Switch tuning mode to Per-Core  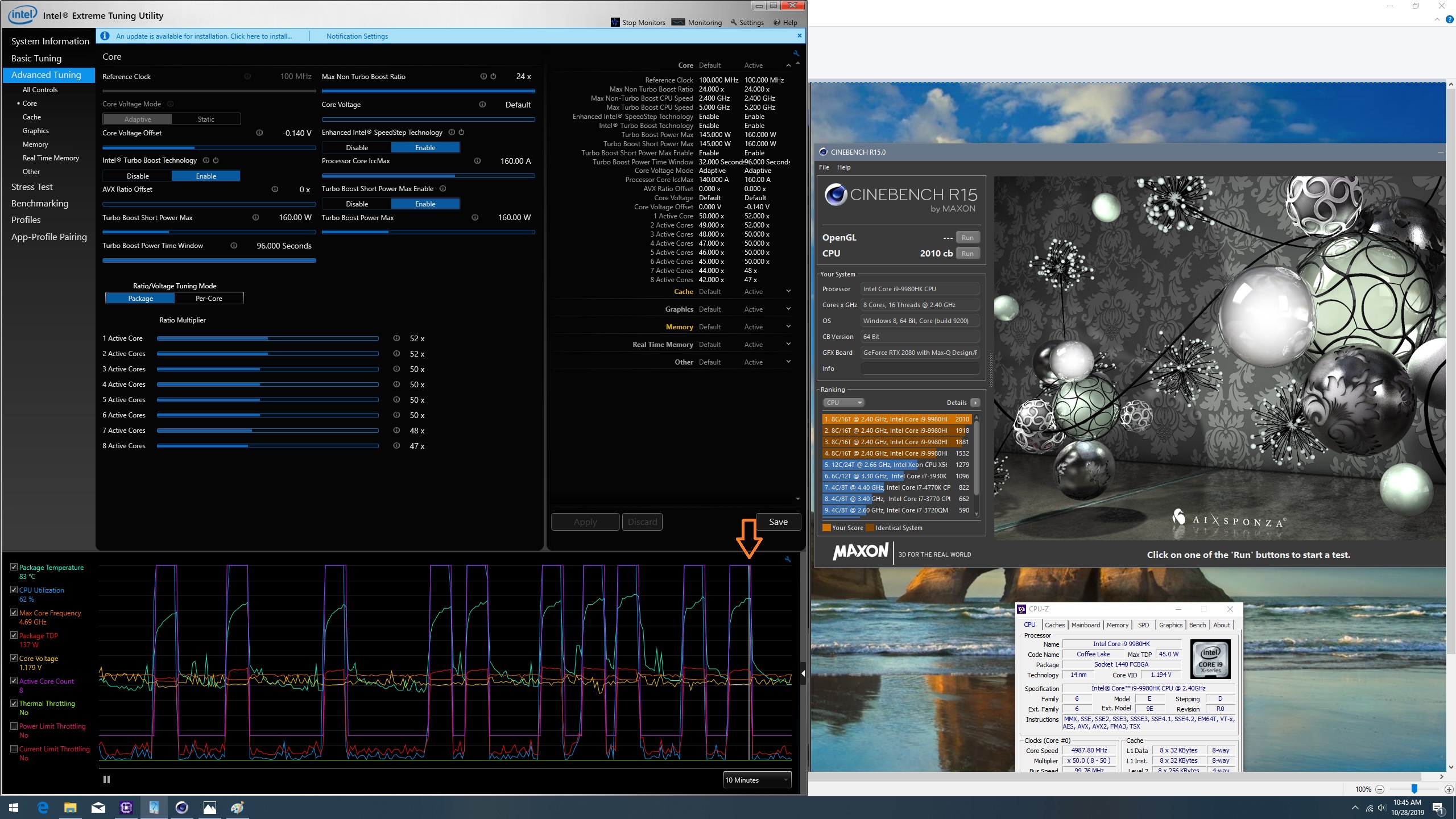tap(209, 299)
